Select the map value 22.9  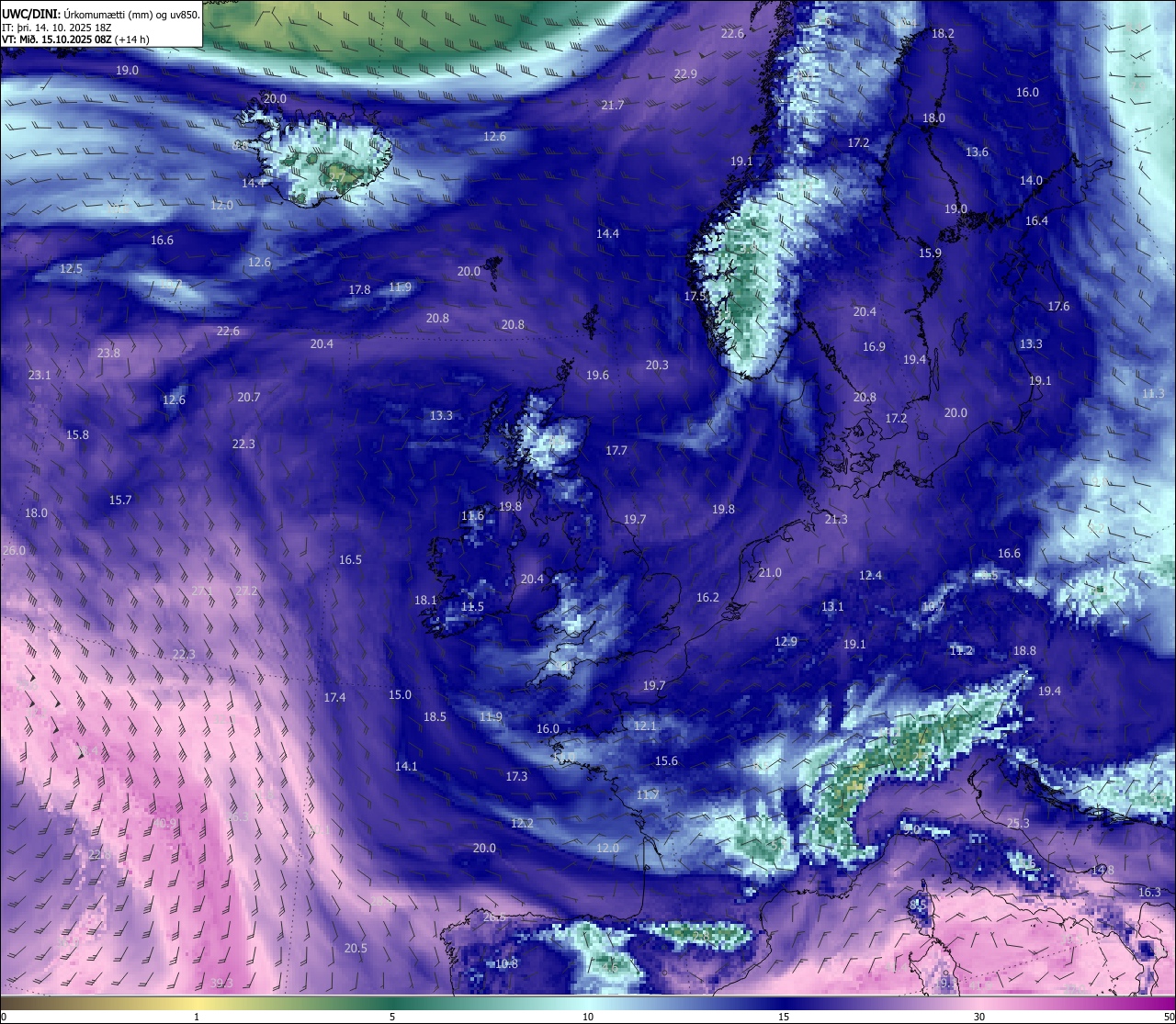[x=685, y=73]
